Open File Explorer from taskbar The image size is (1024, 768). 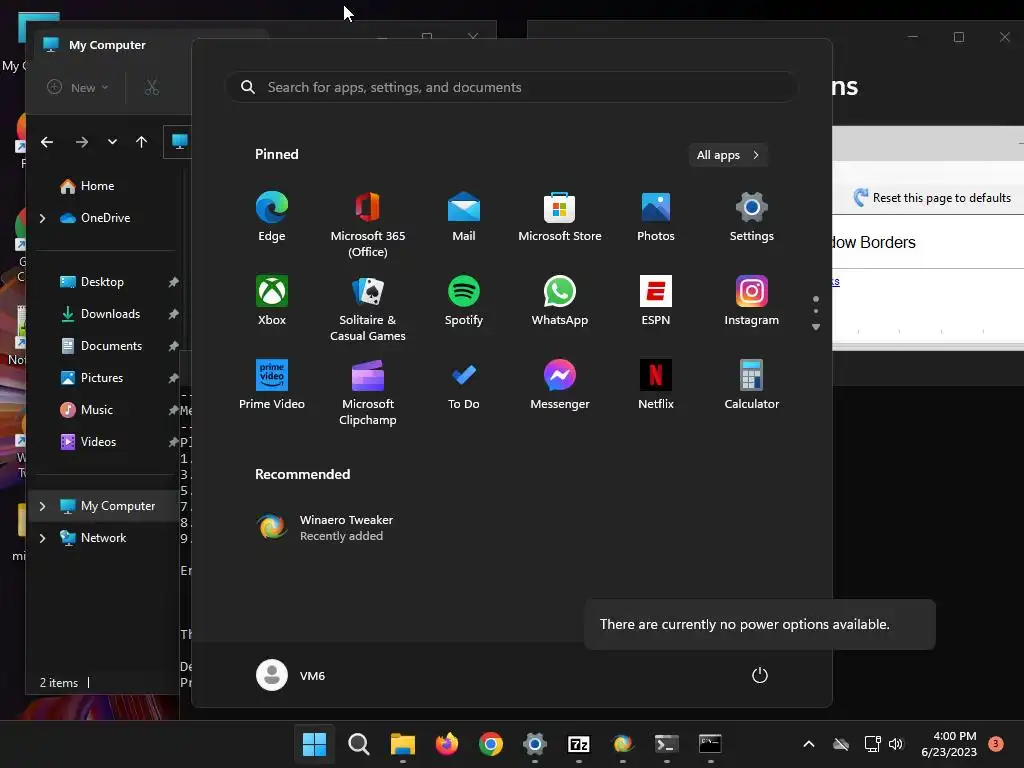click(x=403, y=744)
